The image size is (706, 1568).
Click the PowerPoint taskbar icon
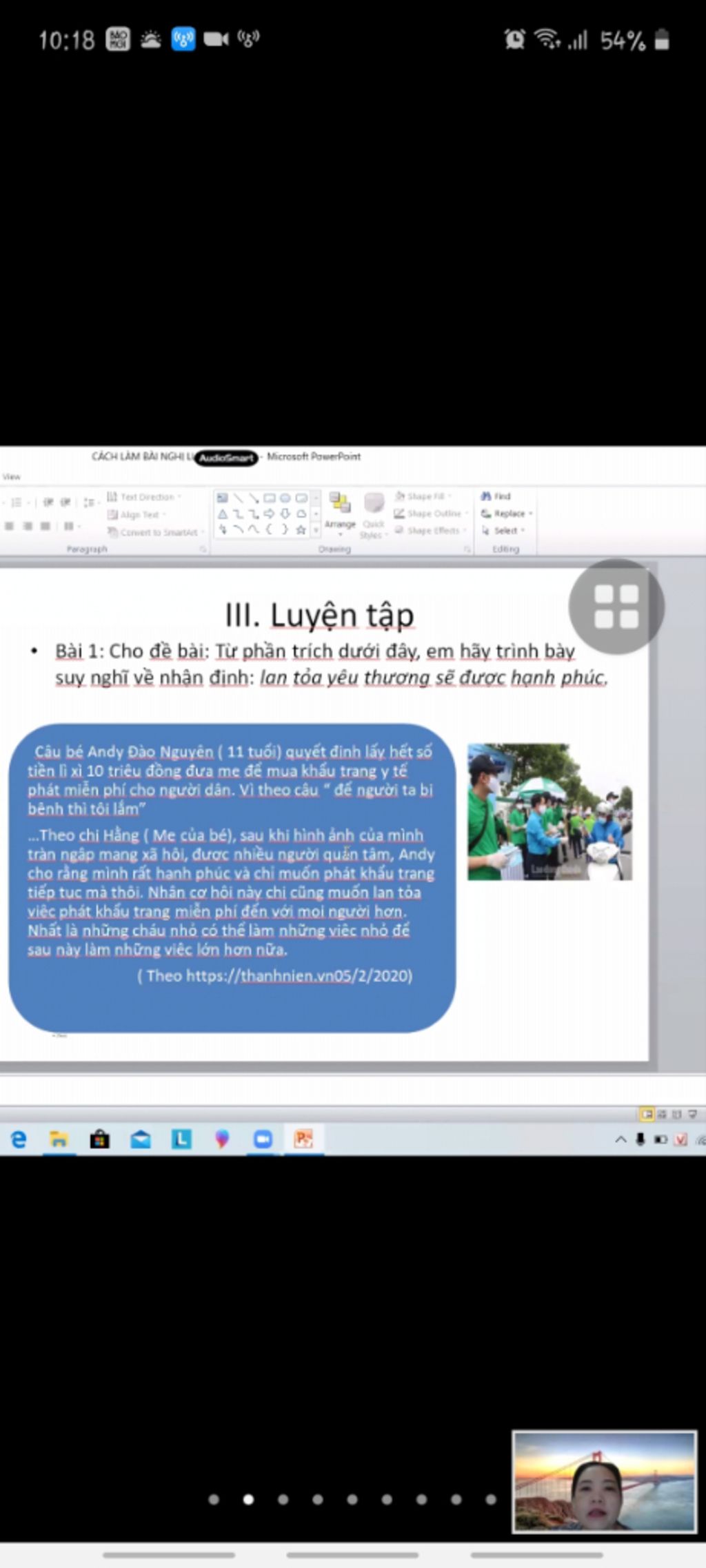[303, 1140]
